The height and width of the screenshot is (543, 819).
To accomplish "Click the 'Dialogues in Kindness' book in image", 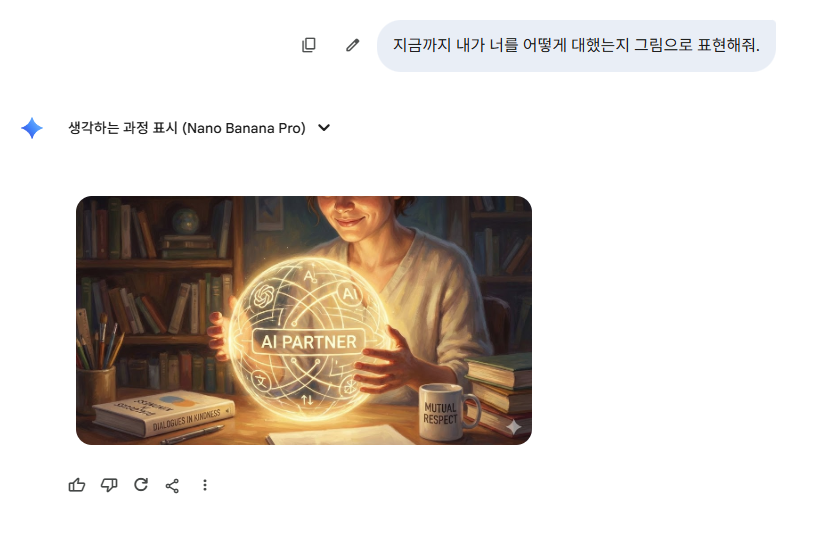I will 165,412.
